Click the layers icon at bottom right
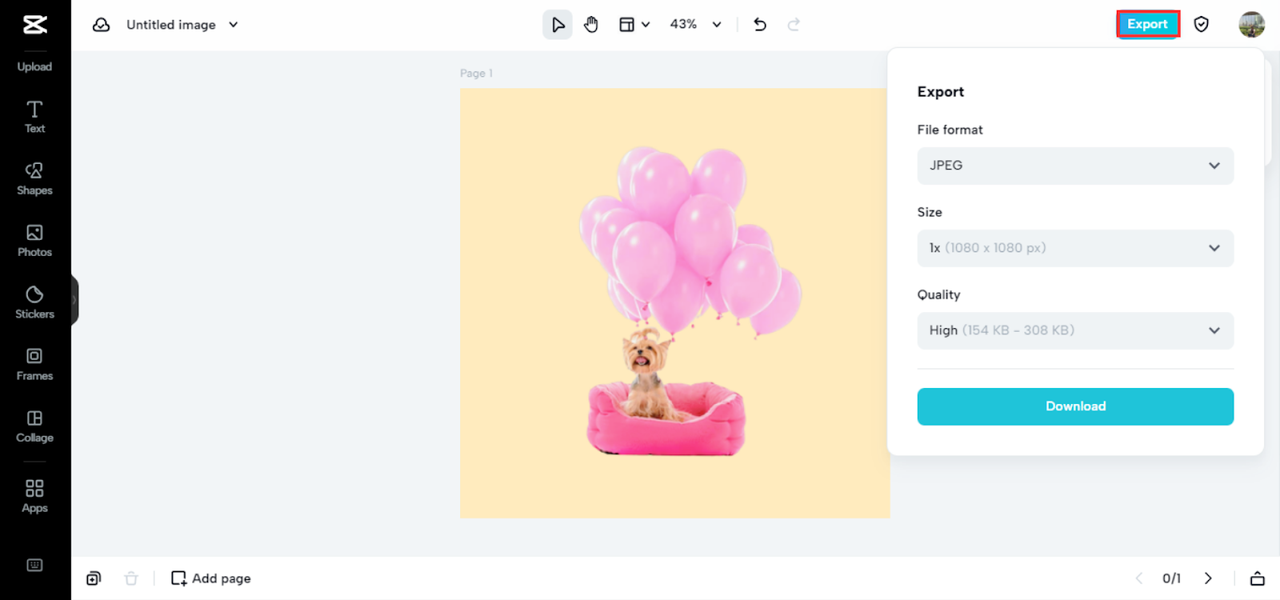Image resolution: width=1280 pixels, height=600 pixels. 1257,578
